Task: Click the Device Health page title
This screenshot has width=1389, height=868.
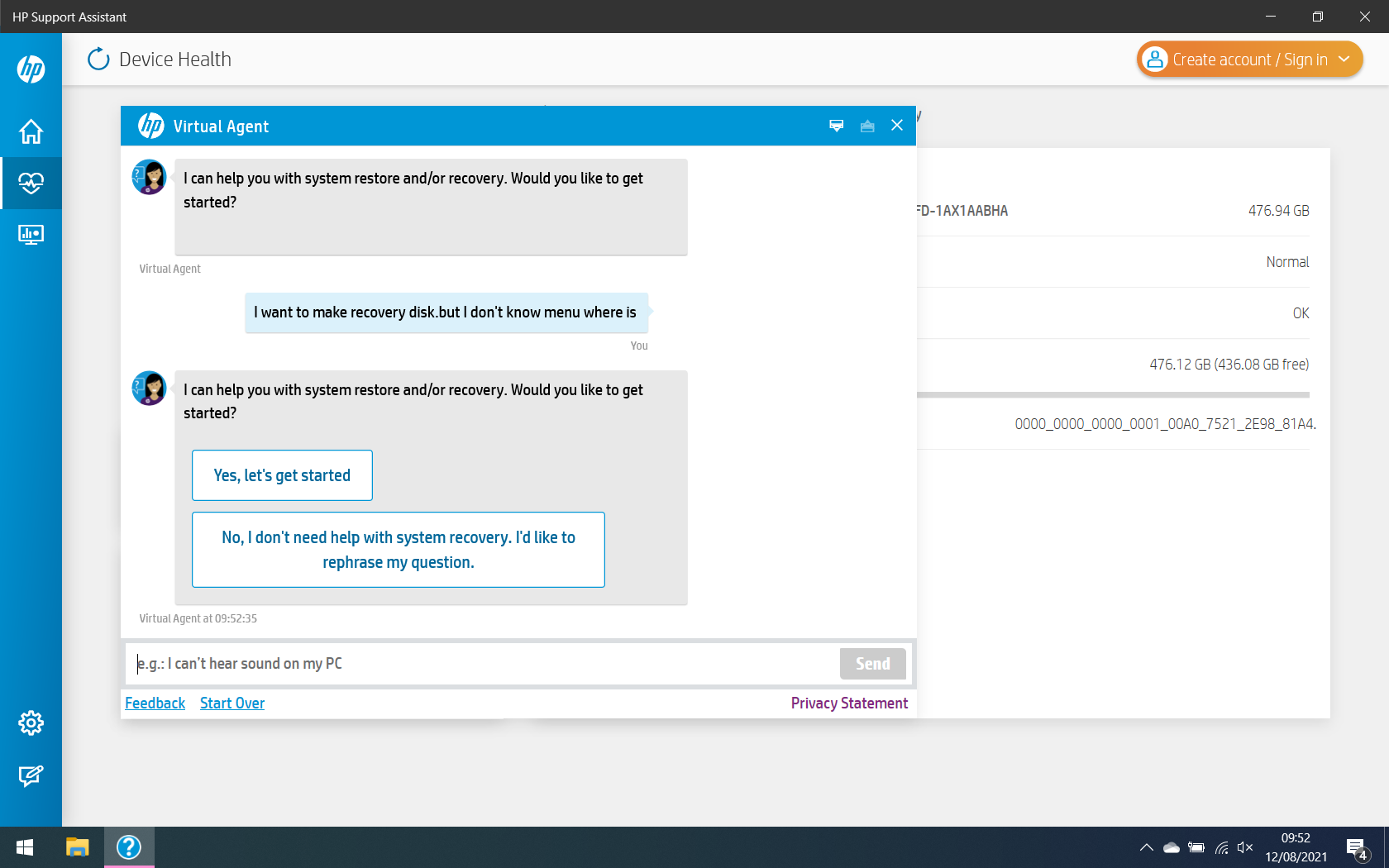Action: pyautogui.click(x=175, y=60)
